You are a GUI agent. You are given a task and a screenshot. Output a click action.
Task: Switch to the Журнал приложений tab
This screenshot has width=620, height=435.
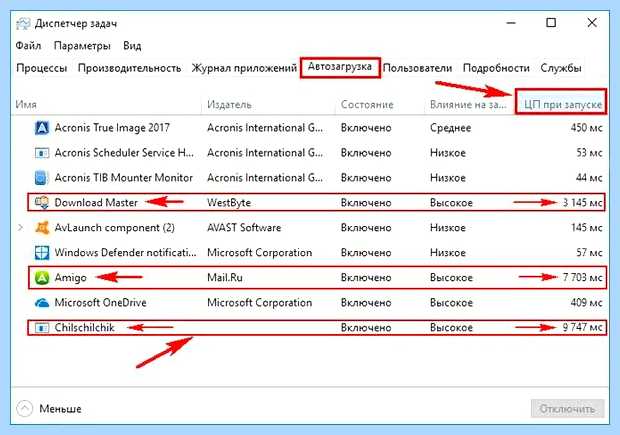point(244,68)
